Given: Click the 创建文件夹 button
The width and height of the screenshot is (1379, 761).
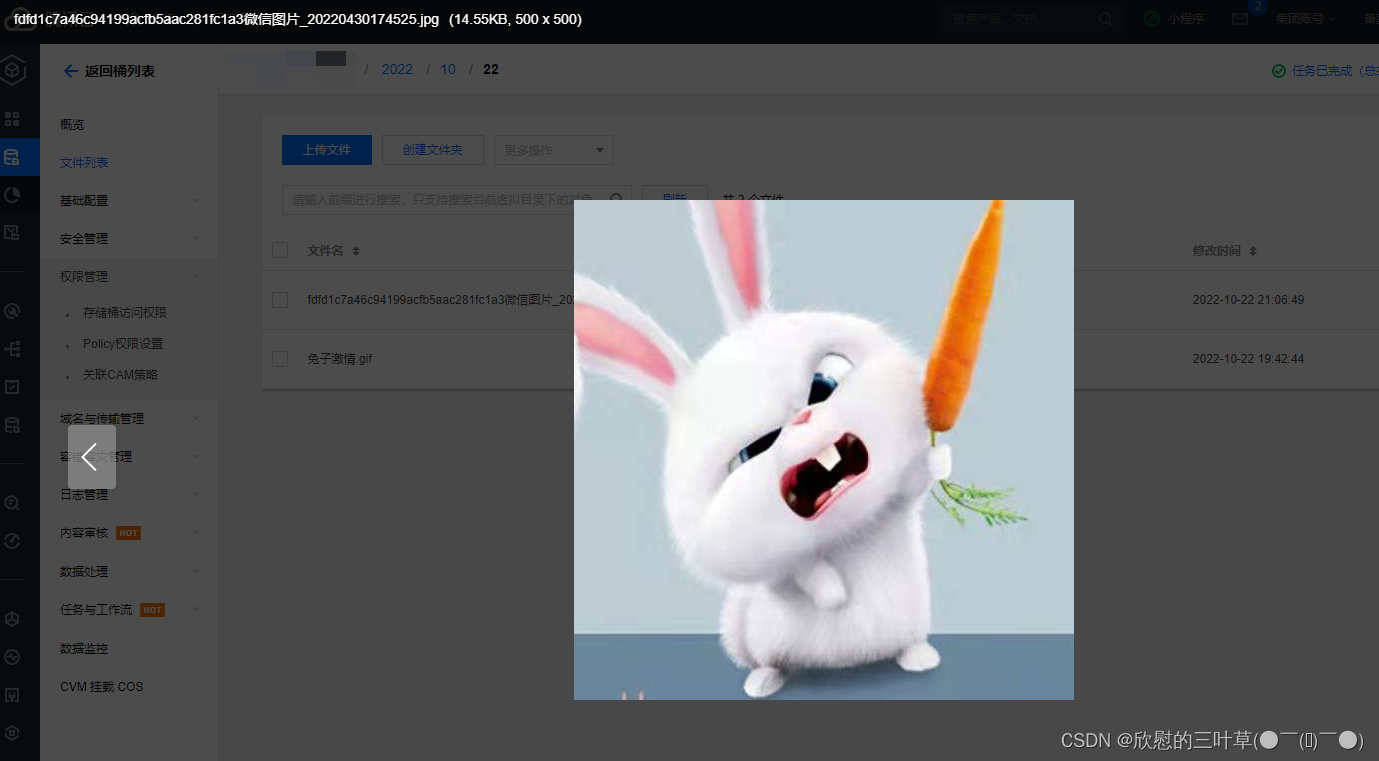Looking at the screenshot, I should 433,150.
